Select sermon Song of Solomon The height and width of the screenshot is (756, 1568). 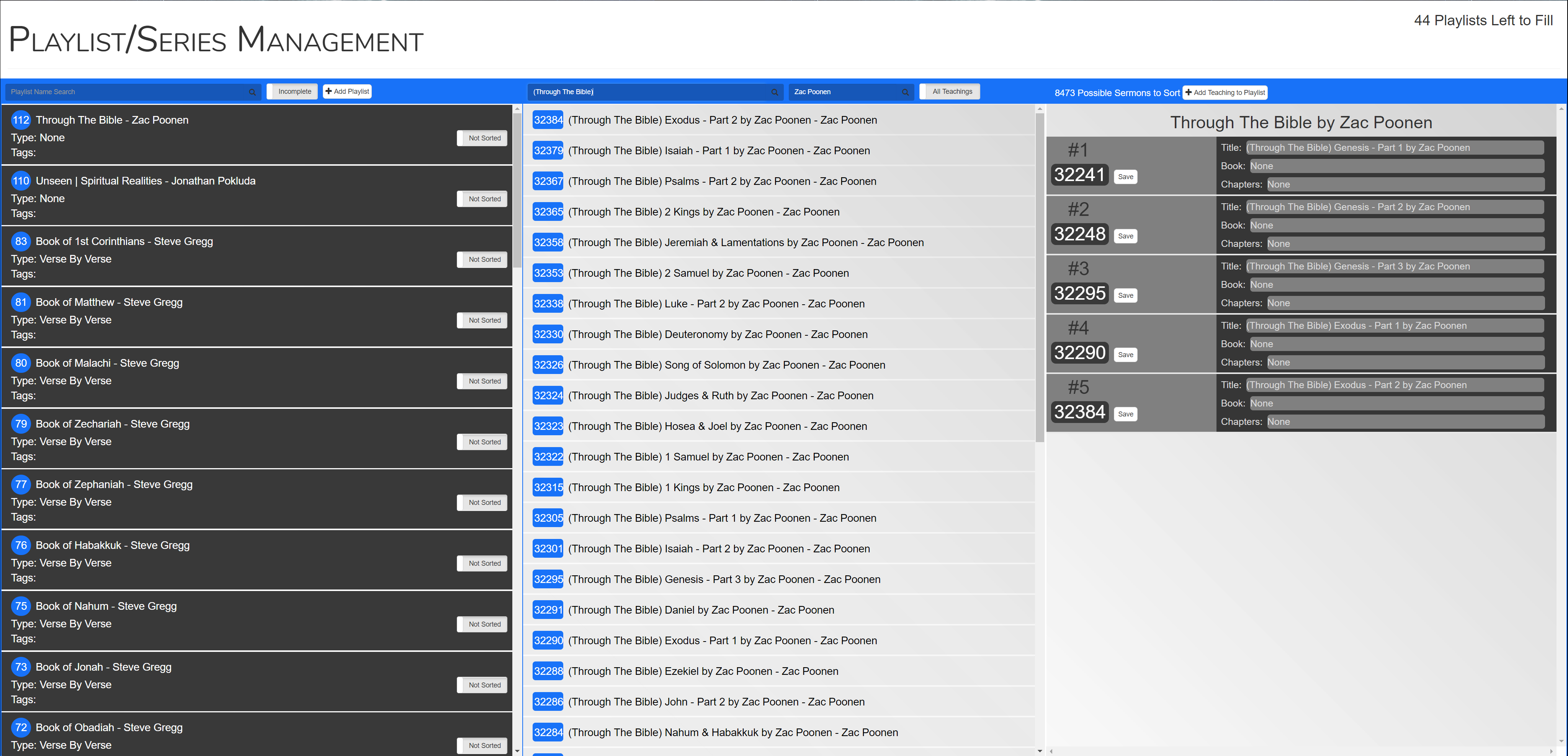point(779,365)
